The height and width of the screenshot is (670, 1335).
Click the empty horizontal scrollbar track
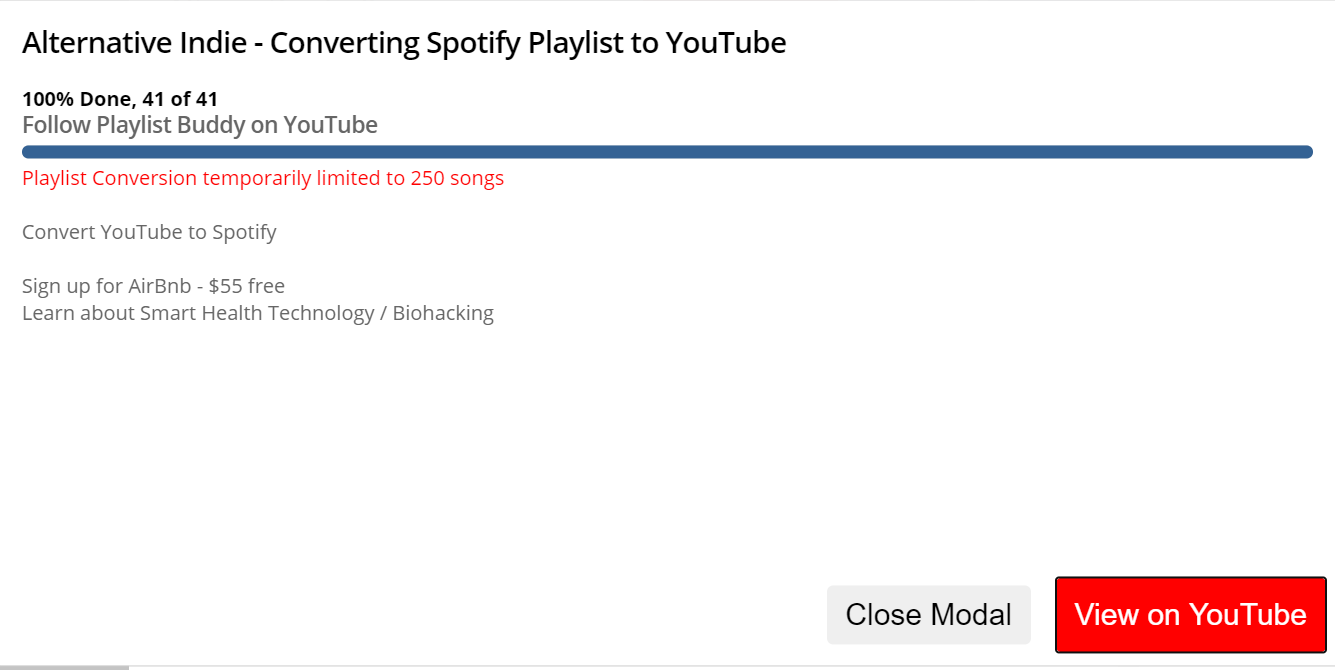pyautogui.click(x=731, y=667)
